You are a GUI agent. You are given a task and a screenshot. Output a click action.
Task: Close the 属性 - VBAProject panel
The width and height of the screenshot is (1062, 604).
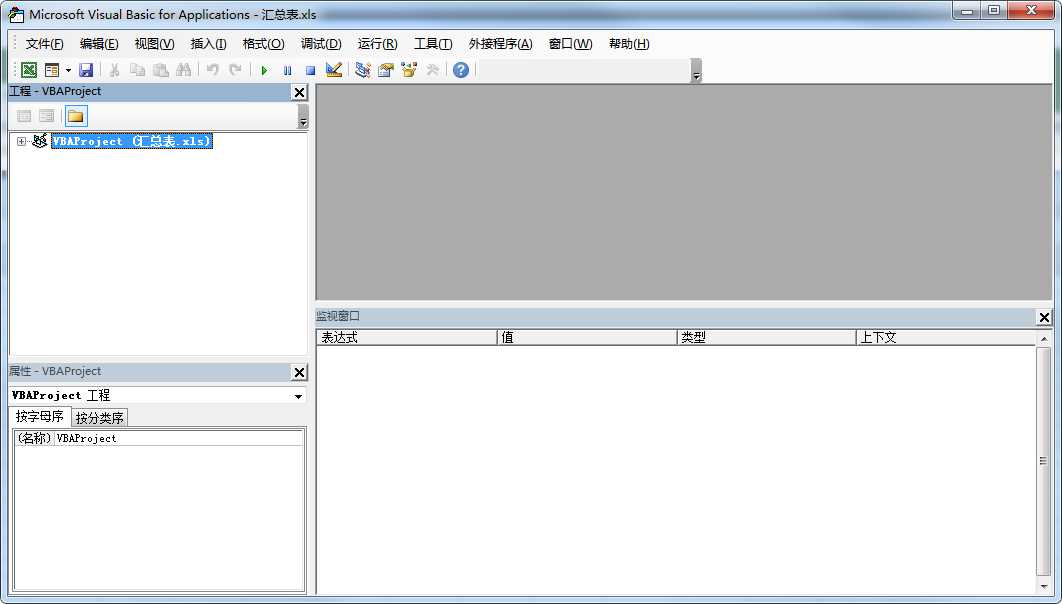click(x=299, y=372)
